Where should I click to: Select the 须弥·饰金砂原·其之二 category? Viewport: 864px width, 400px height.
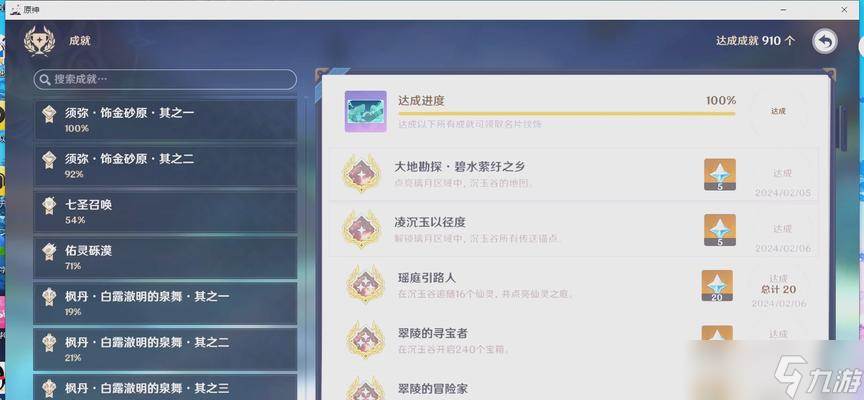(165, 165)
